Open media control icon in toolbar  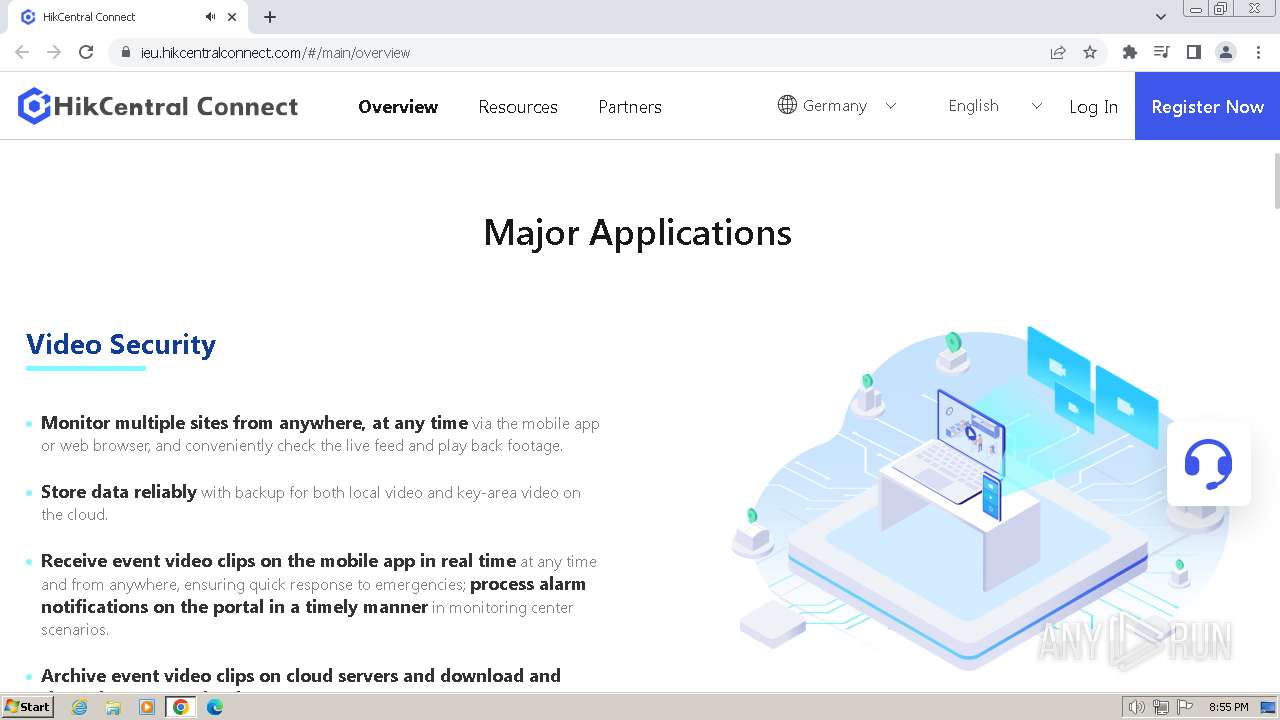pos(1161,52)
